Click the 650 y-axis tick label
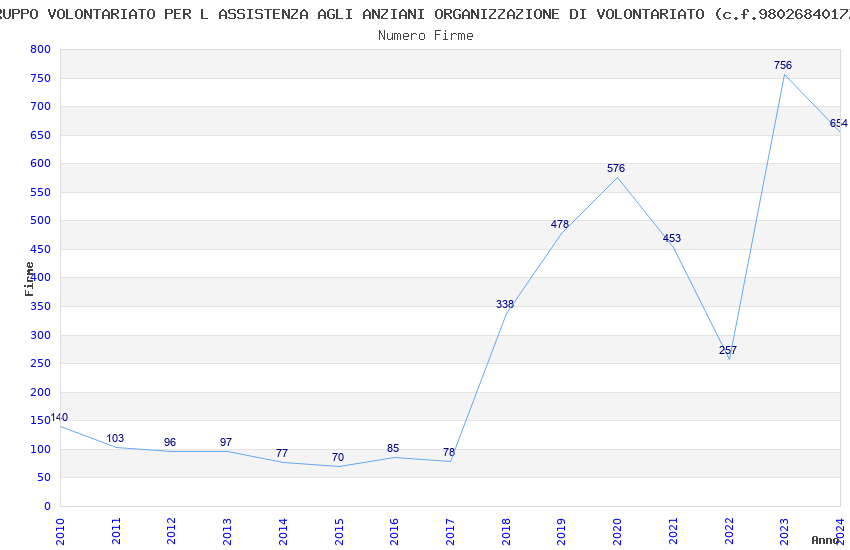The image size is (850, 550). click(41, 135)
